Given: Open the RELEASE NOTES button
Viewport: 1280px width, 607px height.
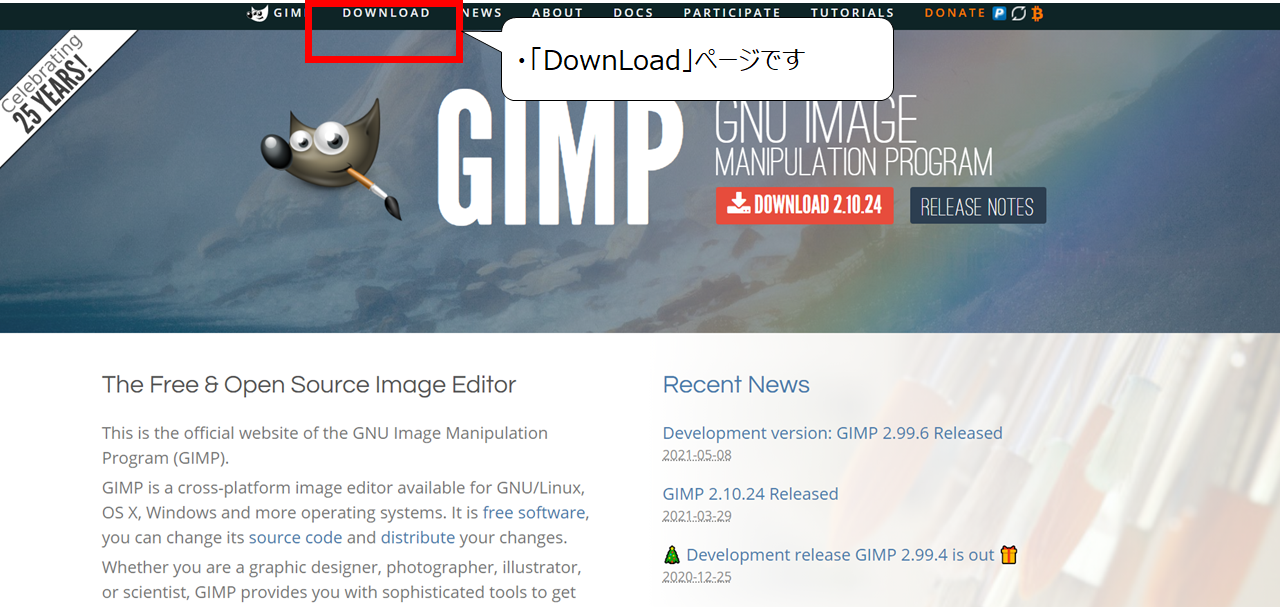Looking at the screenshot, I should [977, 206].
